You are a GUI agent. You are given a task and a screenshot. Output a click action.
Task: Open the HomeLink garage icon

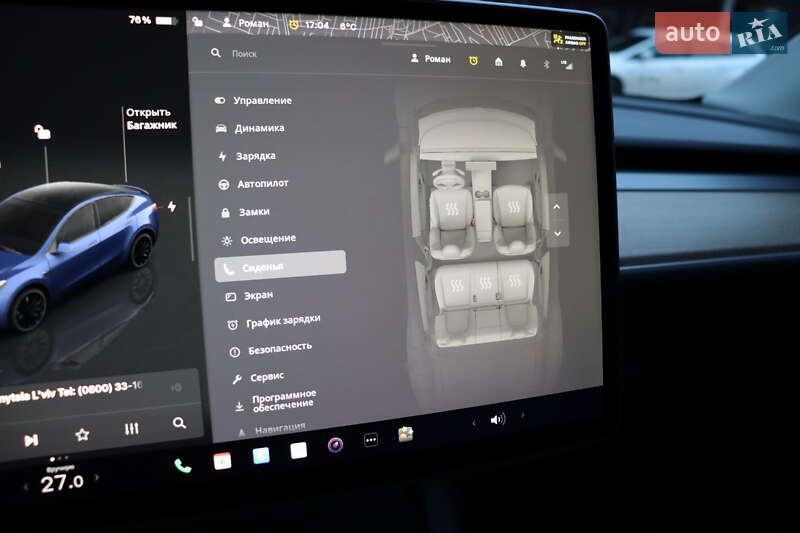497,62
